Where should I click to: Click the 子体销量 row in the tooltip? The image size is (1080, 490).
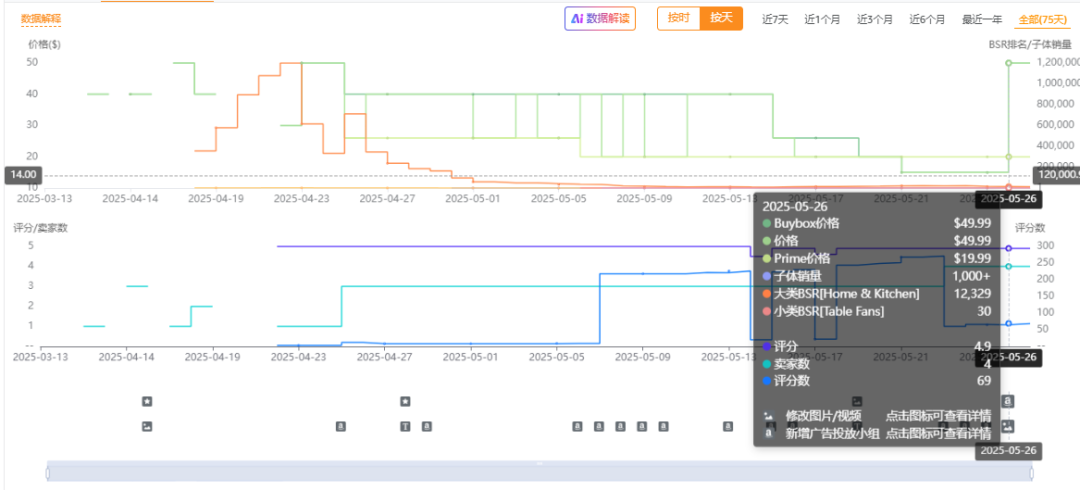coord(876,276)
